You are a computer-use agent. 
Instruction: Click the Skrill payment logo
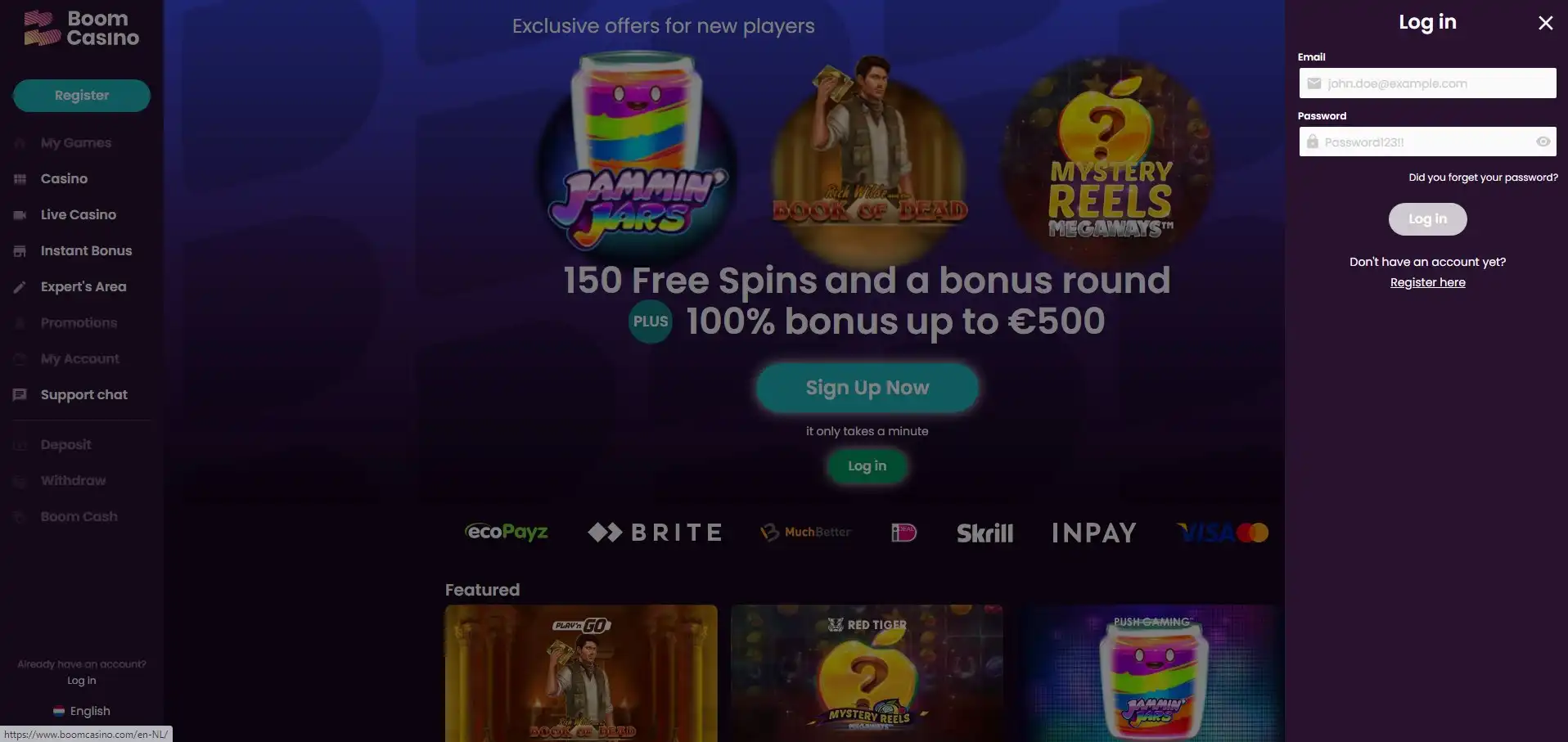tap(985, 533)
